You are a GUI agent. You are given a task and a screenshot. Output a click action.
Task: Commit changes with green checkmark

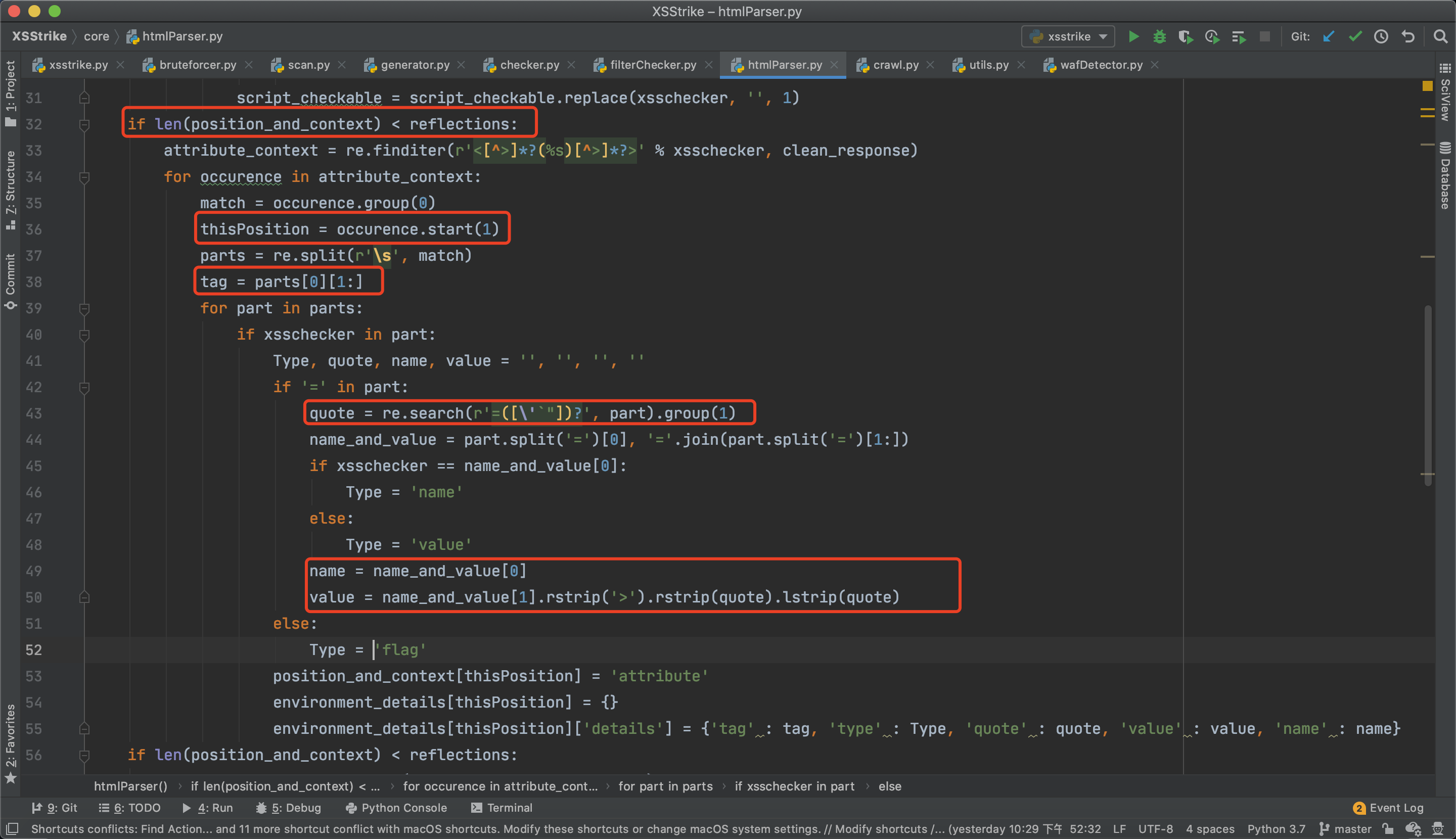click(1355, 36)
